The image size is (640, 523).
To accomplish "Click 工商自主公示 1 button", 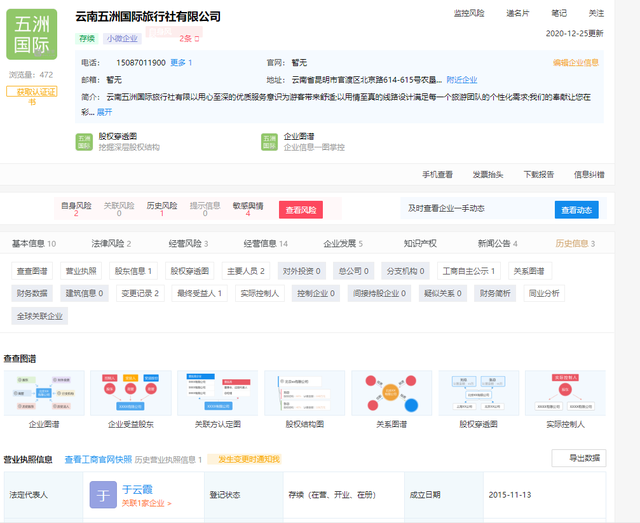I will click(469, 271).
